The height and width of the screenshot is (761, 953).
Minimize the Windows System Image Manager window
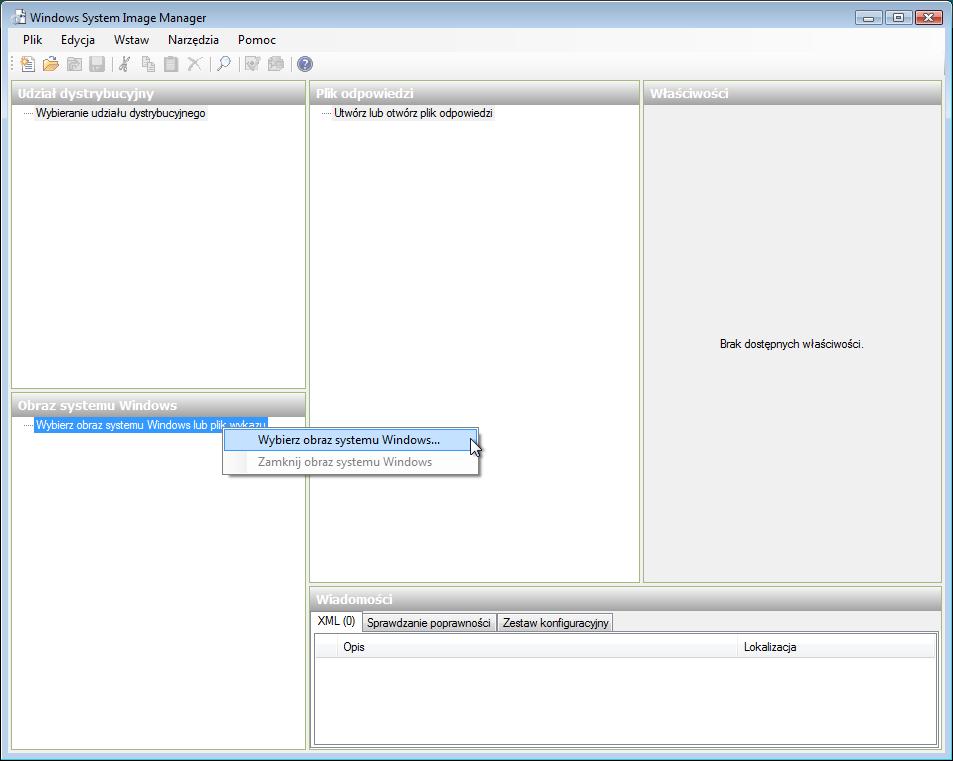click(x=869, y=18)
